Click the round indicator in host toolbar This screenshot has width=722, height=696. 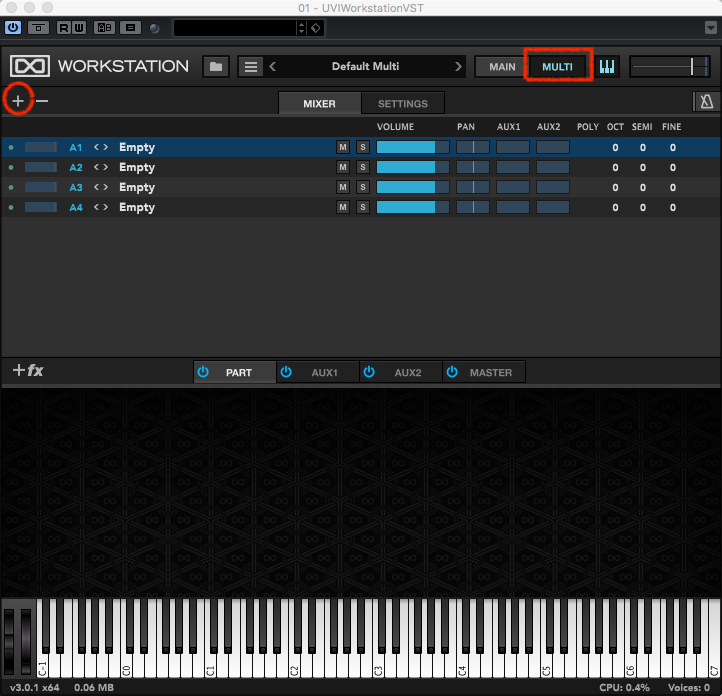(154, 28)
